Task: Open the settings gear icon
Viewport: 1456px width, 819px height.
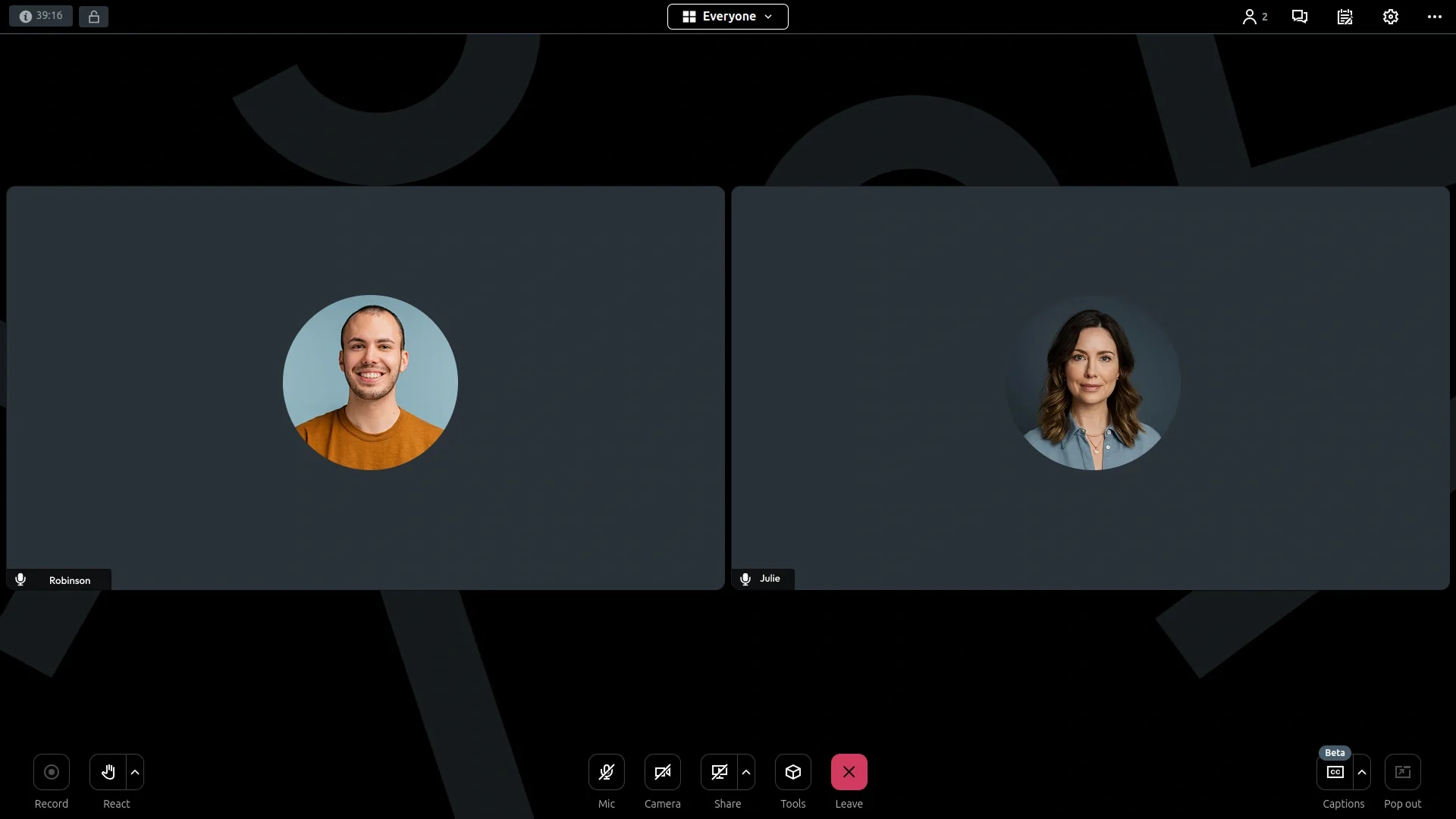Action: [1391, 17]
